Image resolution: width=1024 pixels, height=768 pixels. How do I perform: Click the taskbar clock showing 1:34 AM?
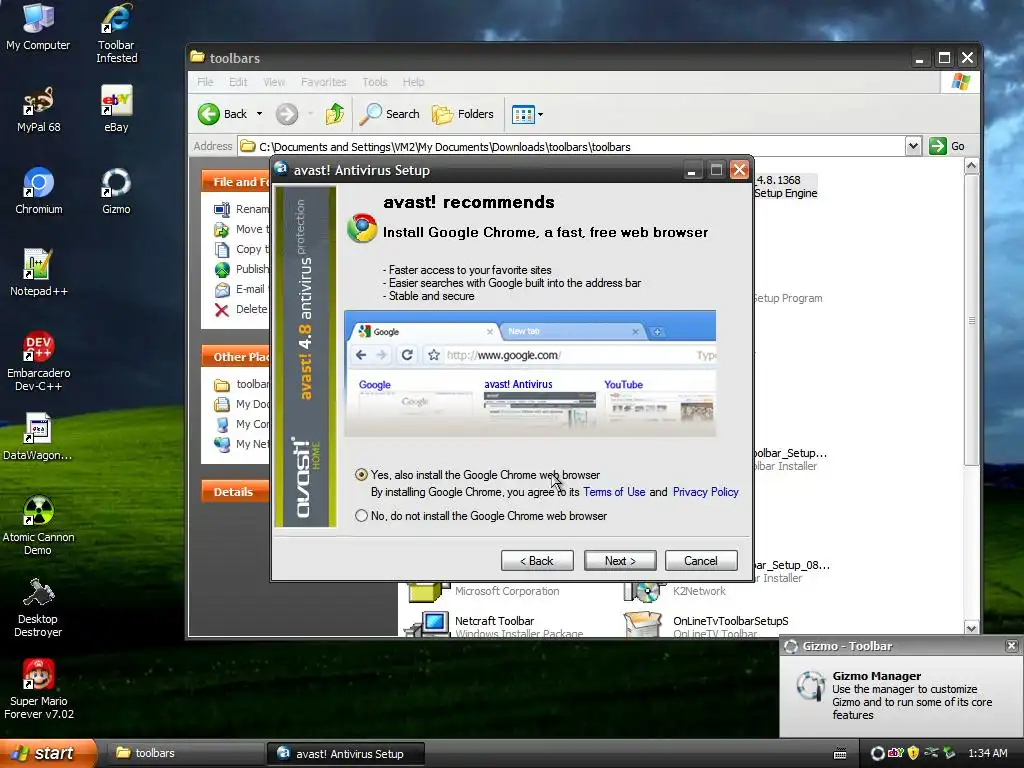coord(987,753)
